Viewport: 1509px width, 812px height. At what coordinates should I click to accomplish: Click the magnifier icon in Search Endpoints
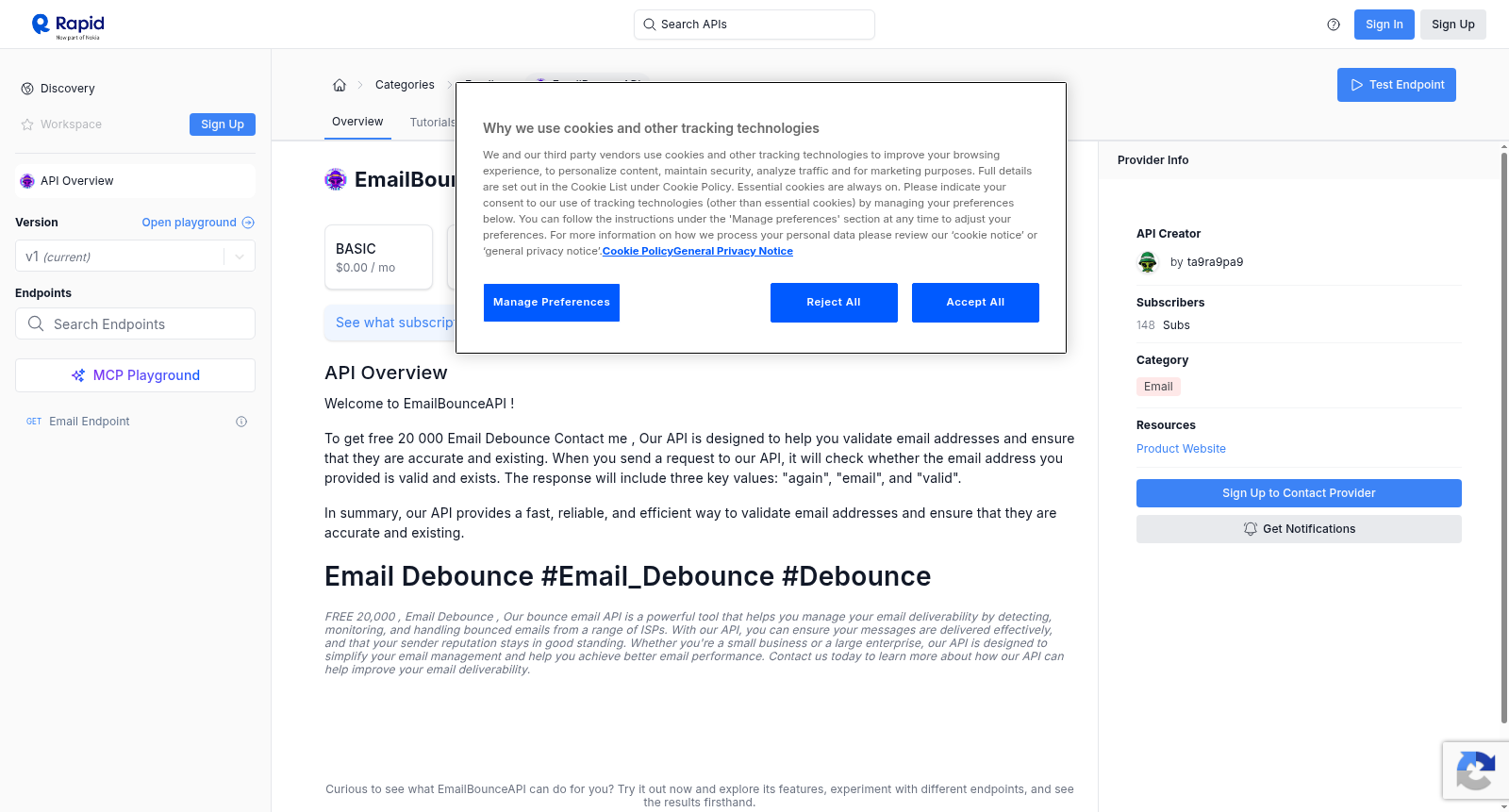pos(36,323)
